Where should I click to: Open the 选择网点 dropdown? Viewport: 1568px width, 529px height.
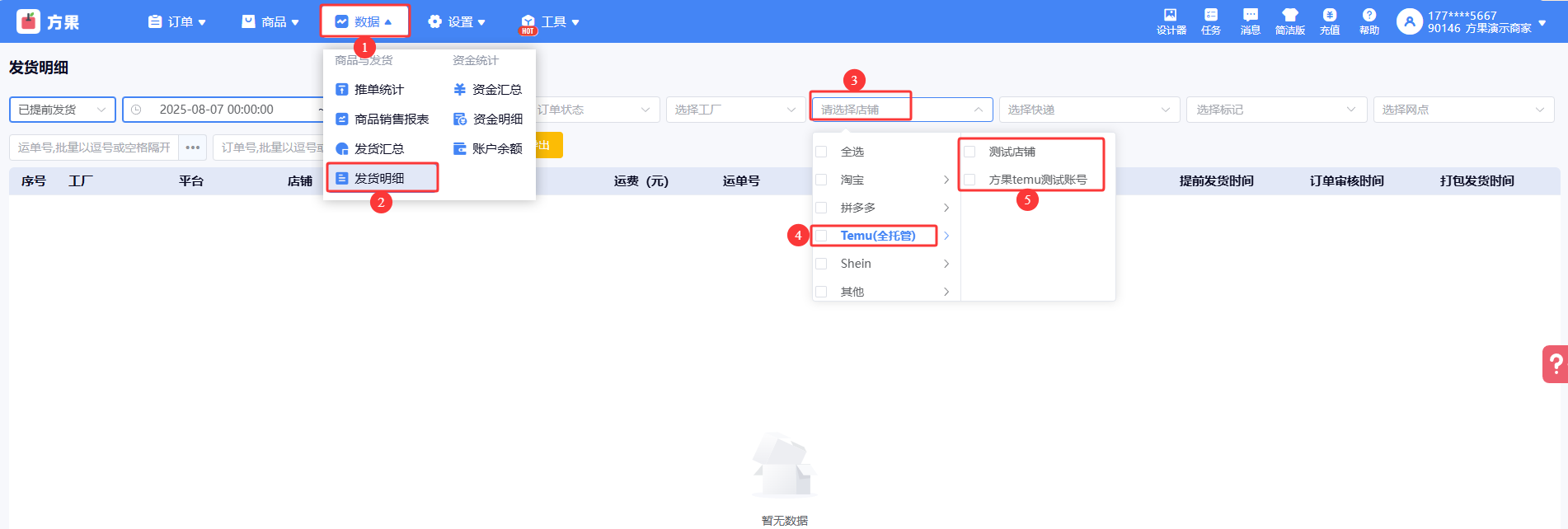(1464, 110)
